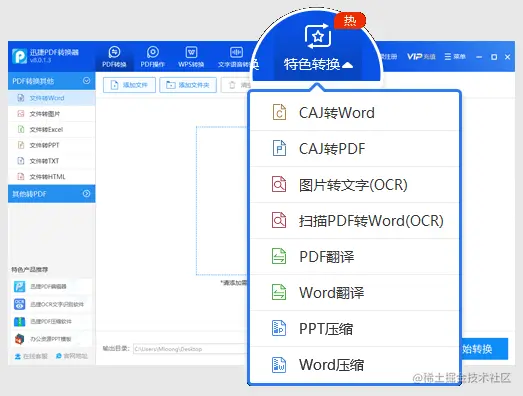Select Word翻译 from the menu
The image size is (523, 396).
(355, 293)
